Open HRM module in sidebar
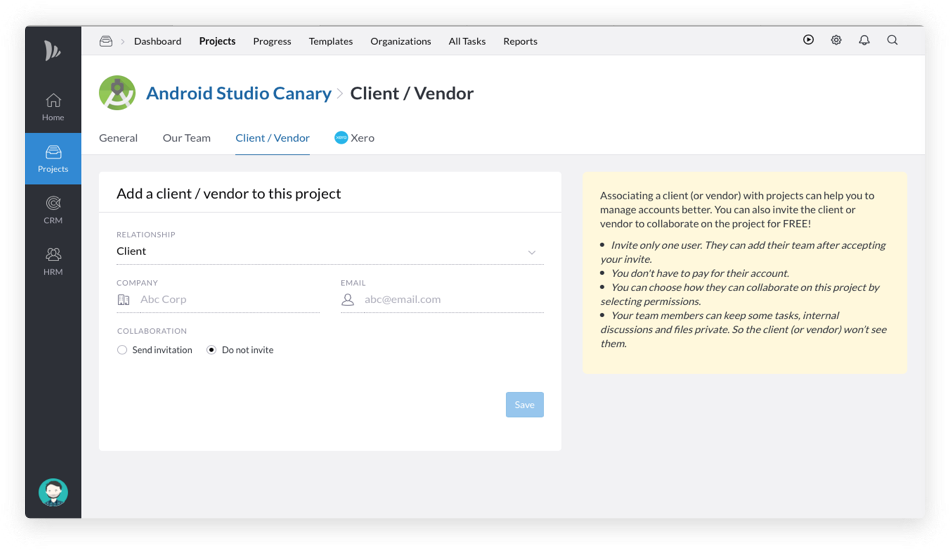Screen dimensions: 950x550 pyautogui.click(x=53, y=262)
